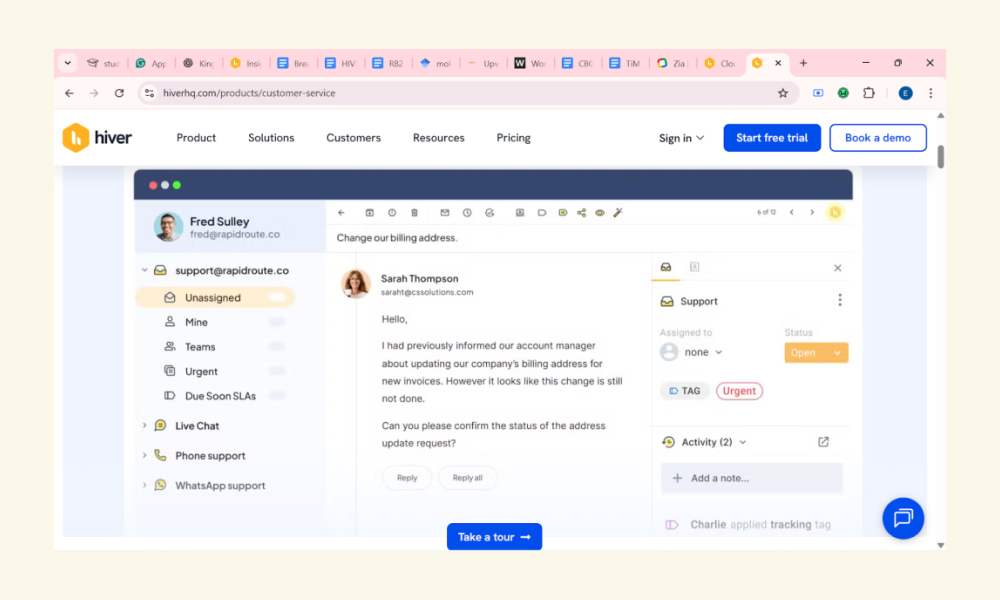Go to the previous email arrow

pos(791,212)
